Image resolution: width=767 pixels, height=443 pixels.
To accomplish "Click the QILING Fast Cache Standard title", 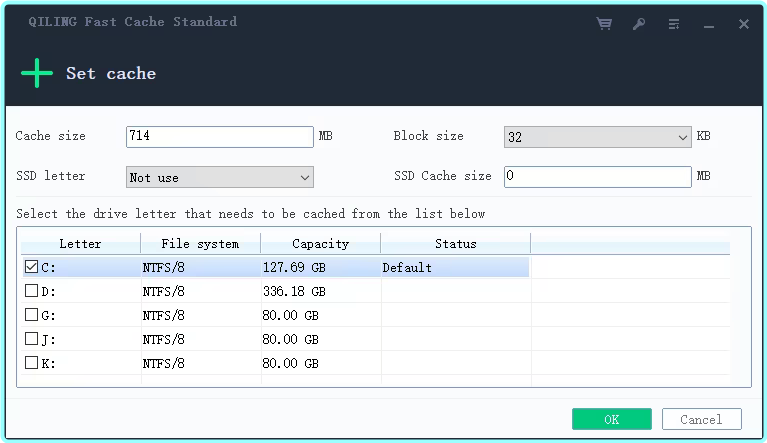I will tap(133, 22).
